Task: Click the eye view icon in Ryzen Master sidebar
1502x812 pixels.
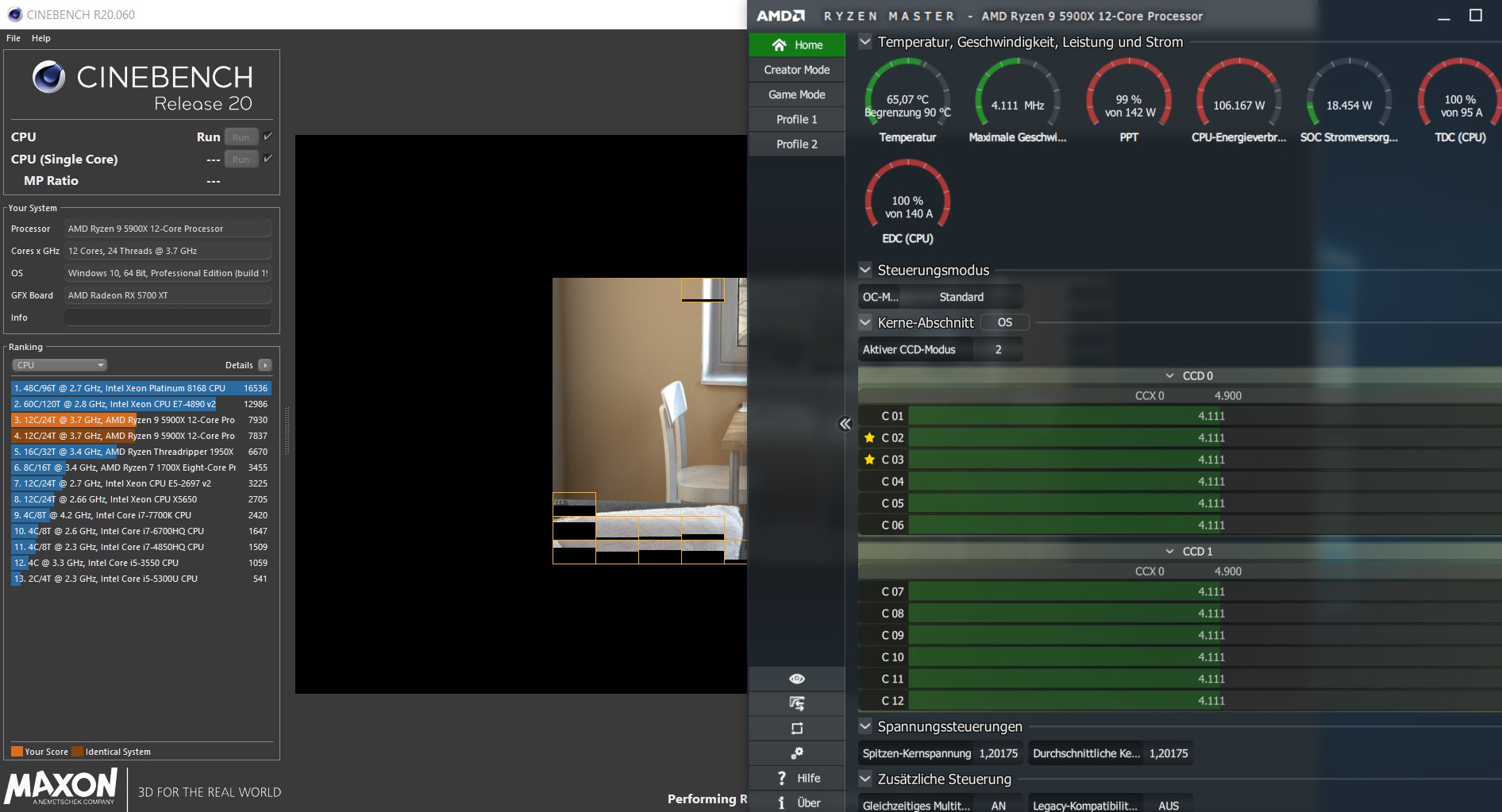Action: click(x=797, y=679)
